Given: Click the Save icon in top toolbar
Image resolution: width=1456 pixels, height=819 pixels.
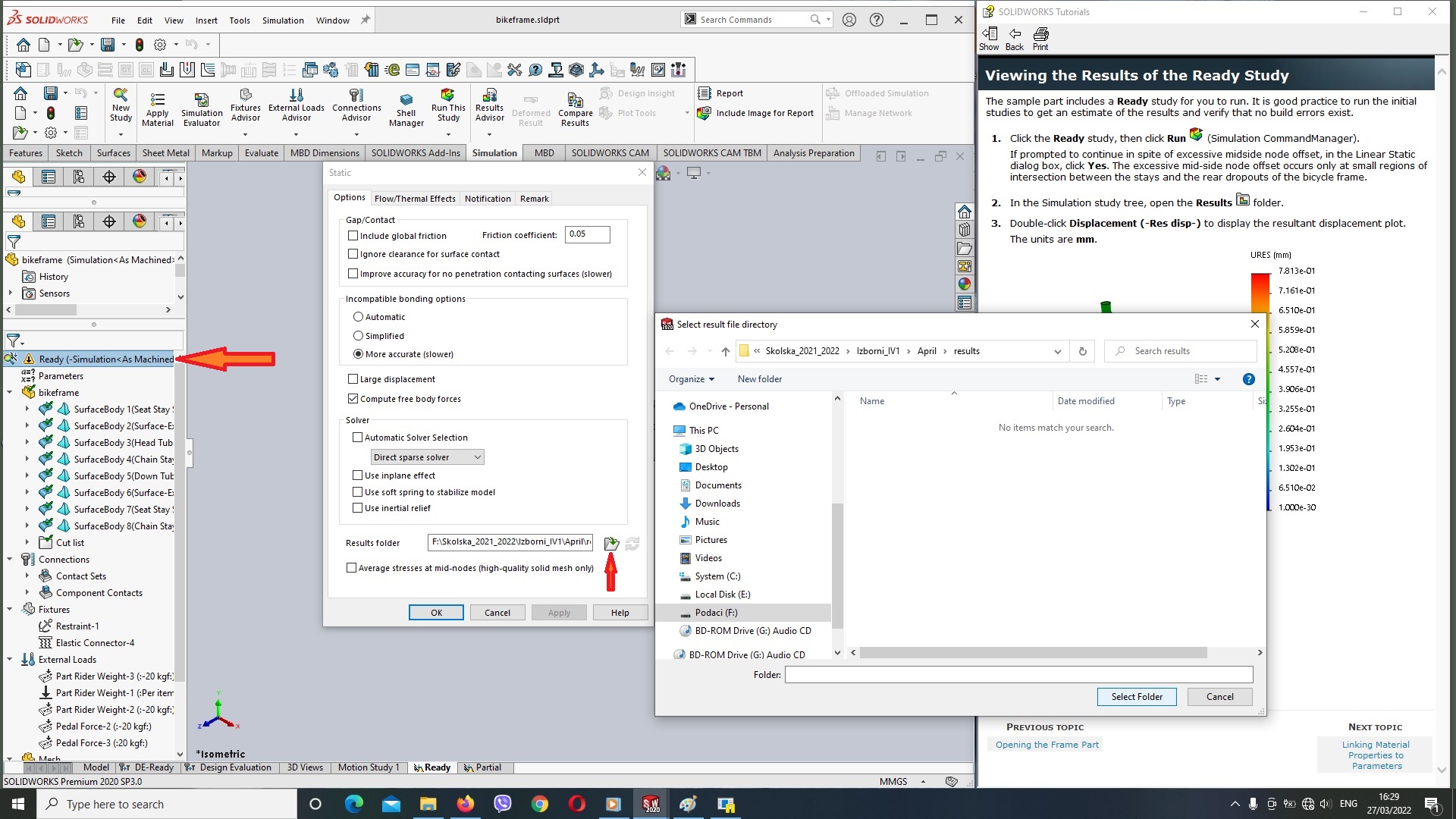Looking at the screenshot, I should click(x=108, y=45).
